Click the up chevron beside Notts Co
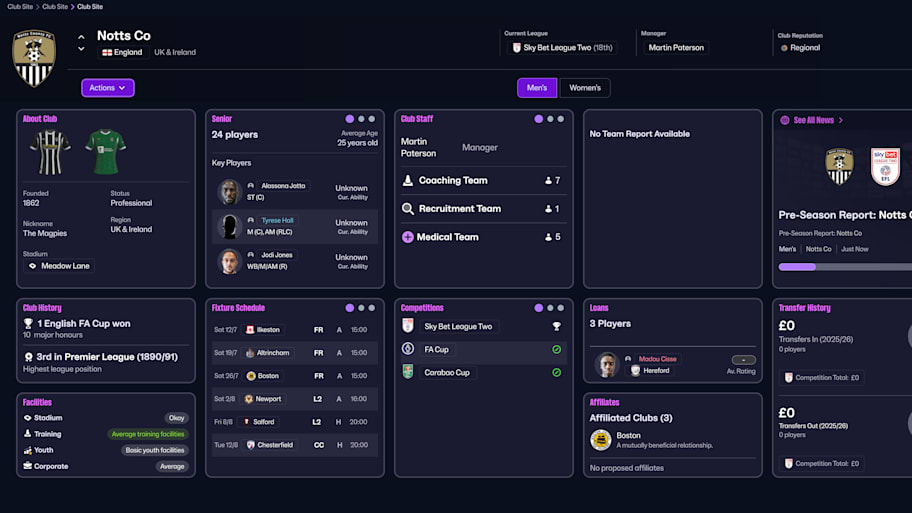Viewport: 912px width, 513px height. tap(81, 38)
